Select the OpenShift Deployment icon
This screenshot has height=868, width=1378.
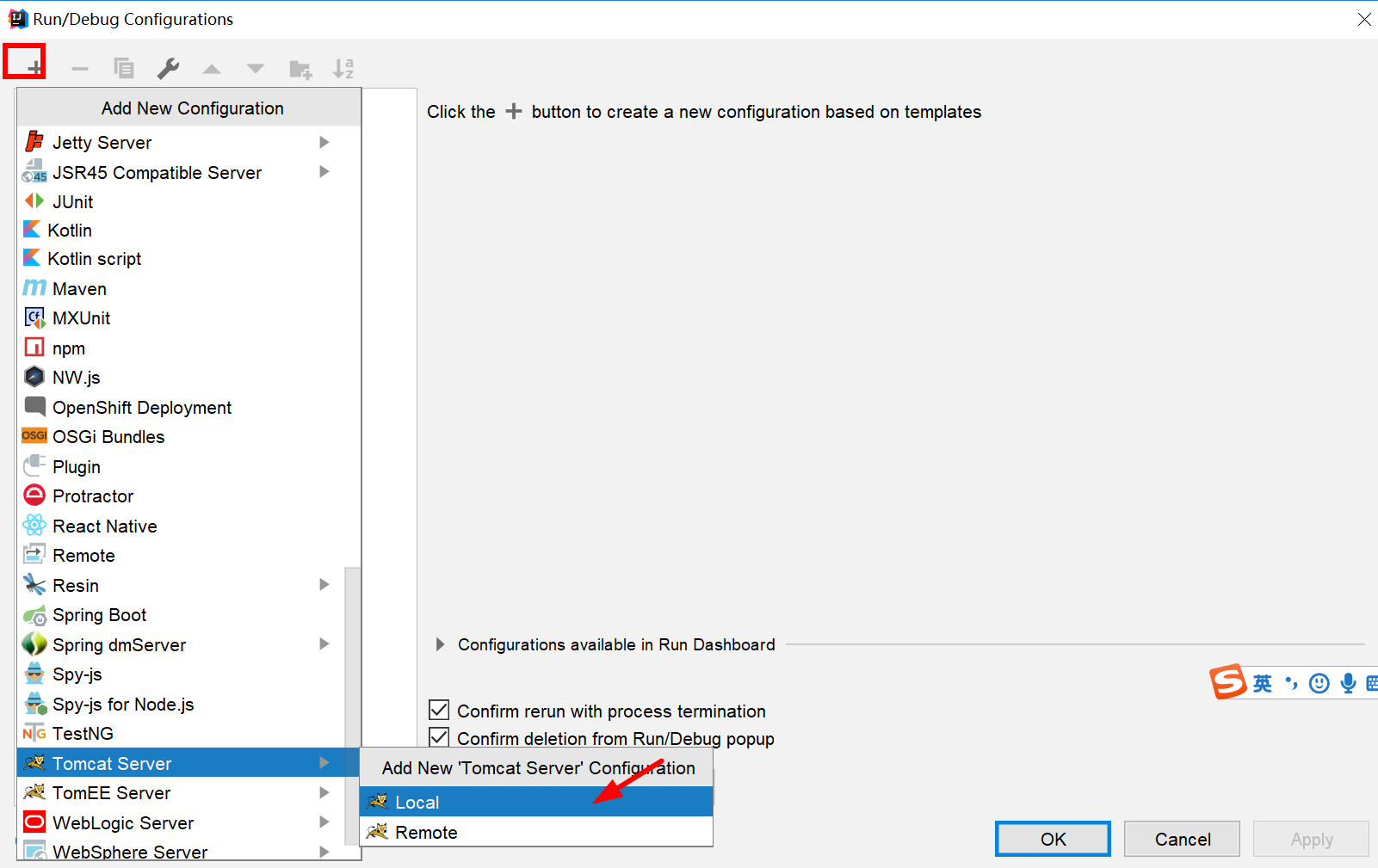(34, 406)
